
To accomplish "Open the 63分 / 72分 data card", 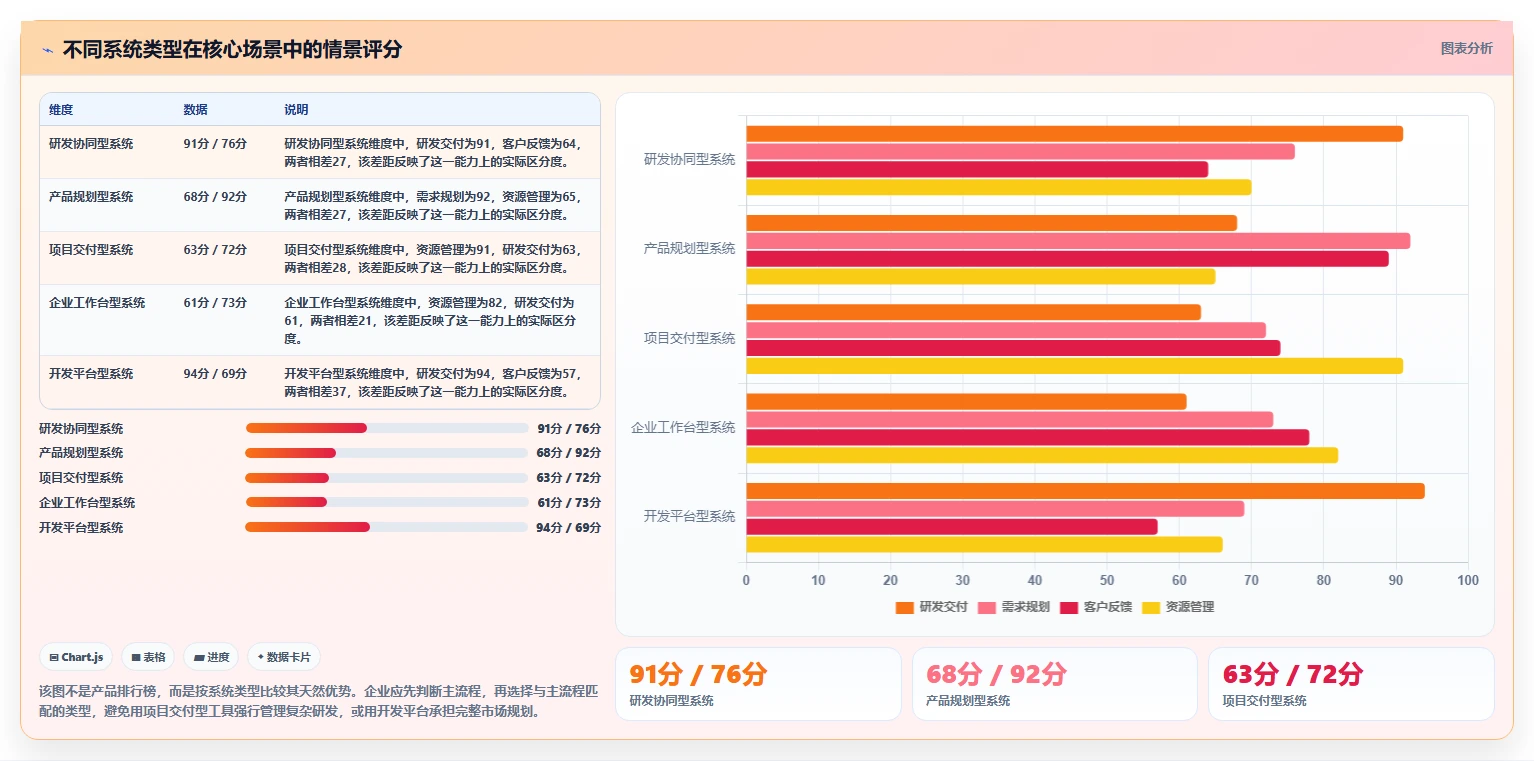I will 1351,684.
